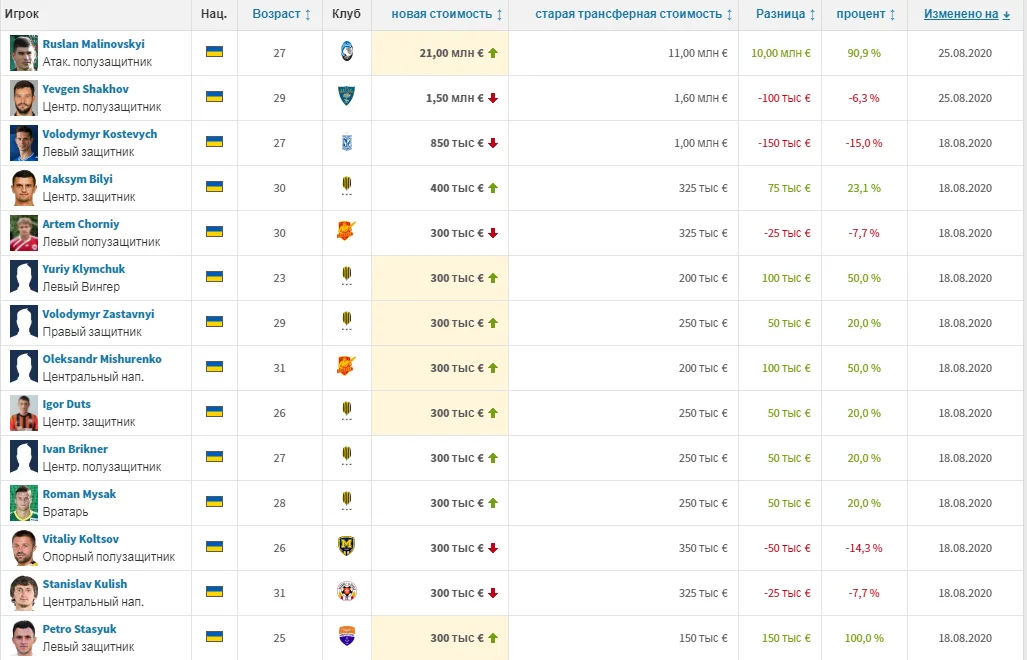Click the Atalanta logo in Malinovskyi's row
The width and height of the screenshot is (1027, 660).
pyautogui.click(x=346, y=52)
